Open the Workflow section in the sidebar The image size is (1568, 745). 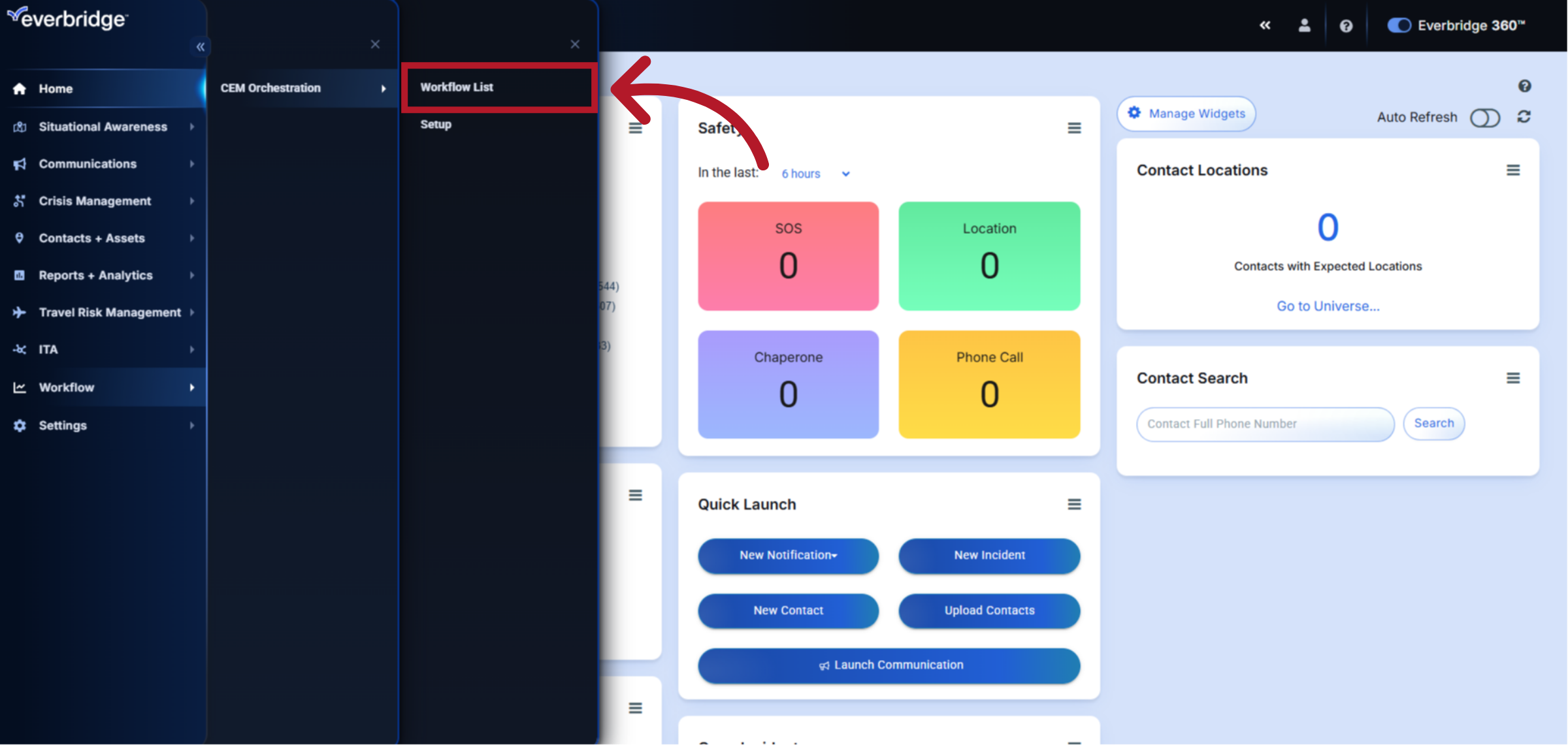pos(67,387)
